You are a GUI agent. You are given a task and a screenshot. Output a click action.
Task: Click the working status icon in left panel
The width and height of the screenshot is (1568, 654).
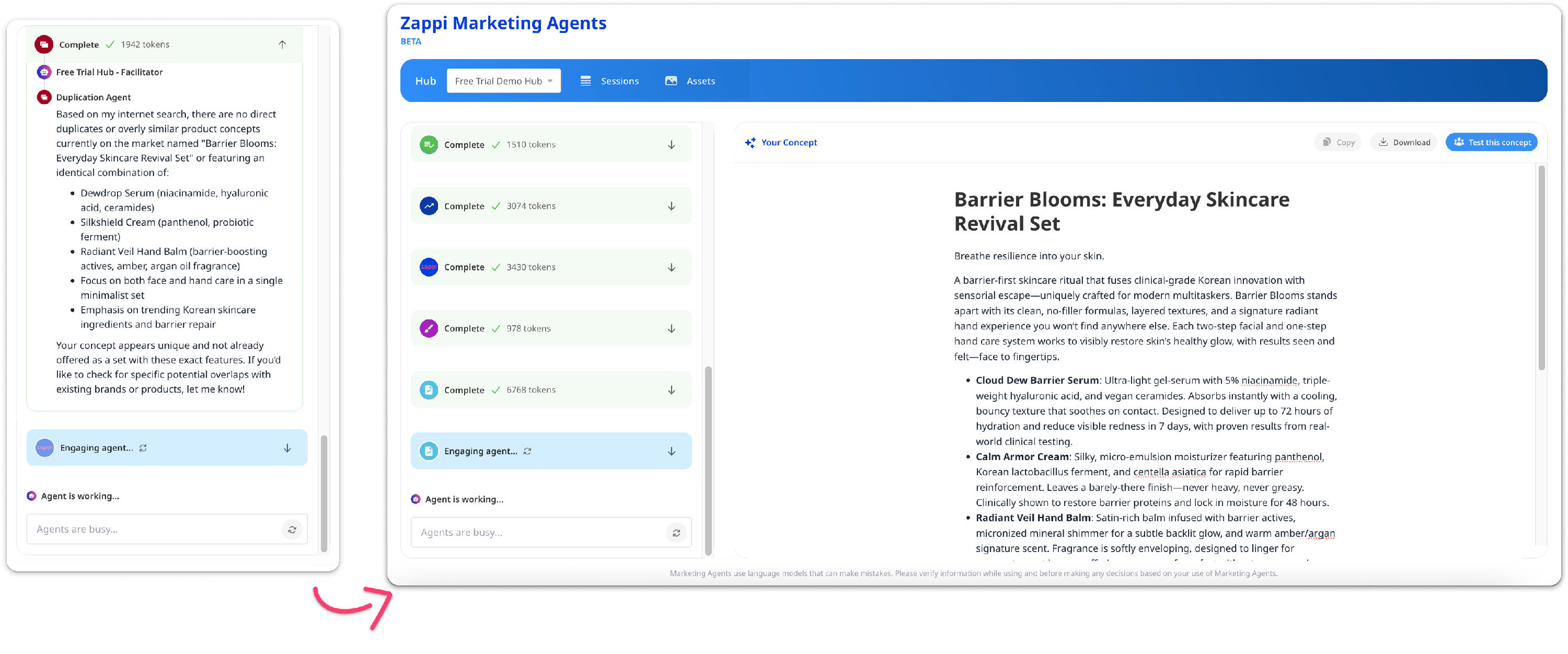tap(31, 496)
